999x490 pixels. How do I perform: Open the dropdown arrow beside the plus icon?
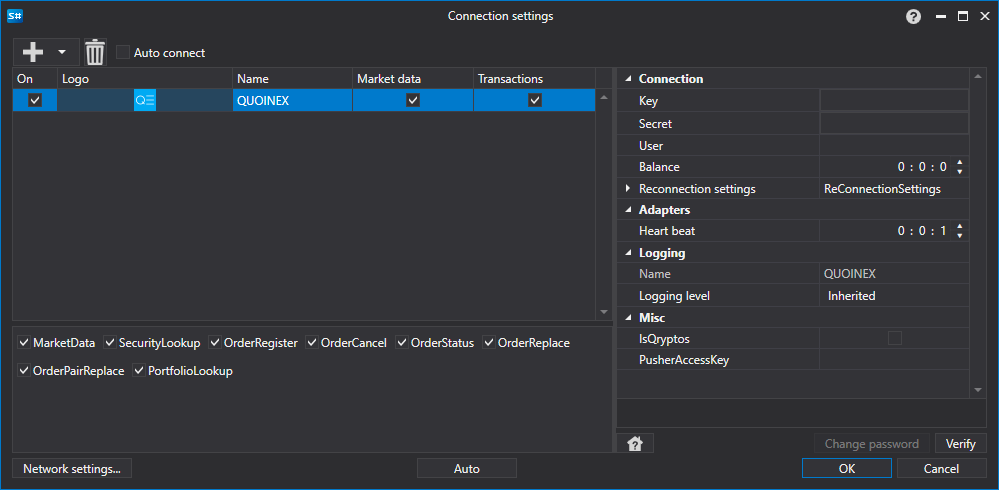[x=62, y=52]
